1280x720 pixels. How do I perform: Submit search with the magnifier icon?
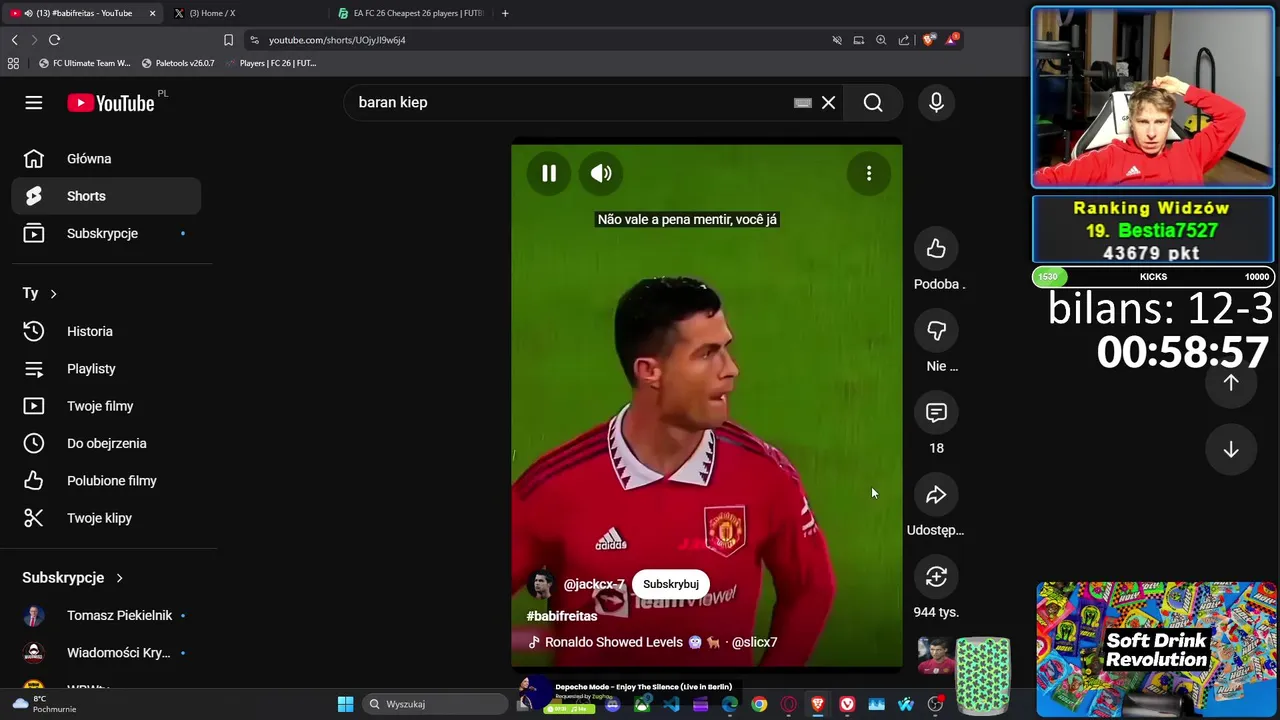click(873, 102)
